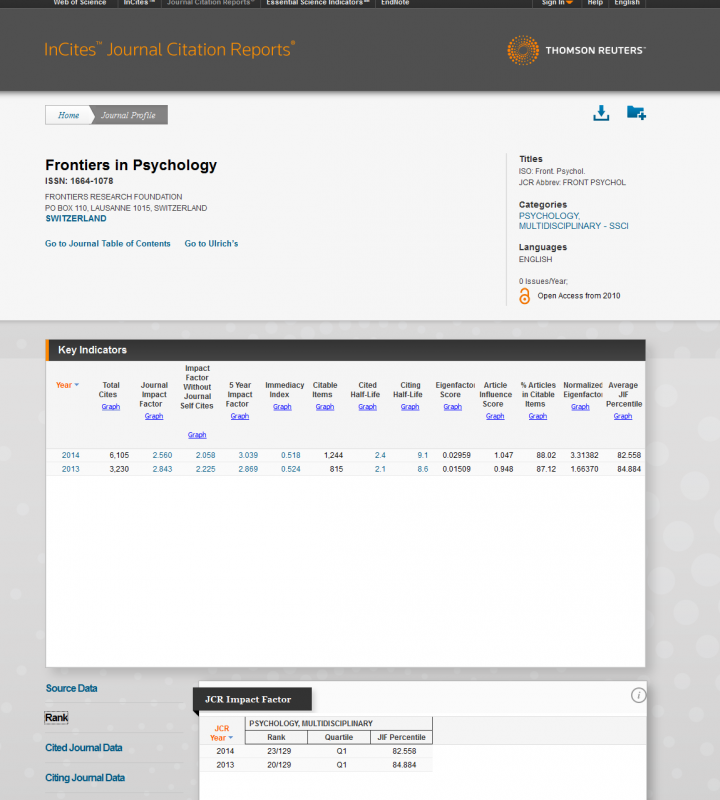Open Graph link under 5 Year Impact Factor
This screenshot has width=720, height=800.
tap(240, 416)
